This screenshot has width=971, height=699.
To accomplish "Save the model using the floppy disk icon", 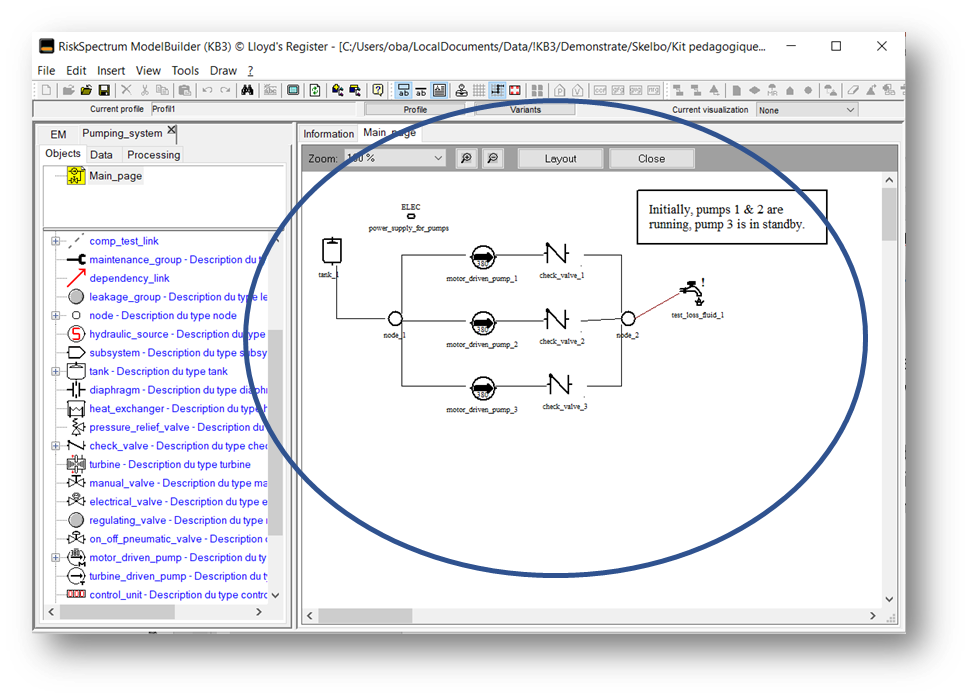I will coord(104,90).
